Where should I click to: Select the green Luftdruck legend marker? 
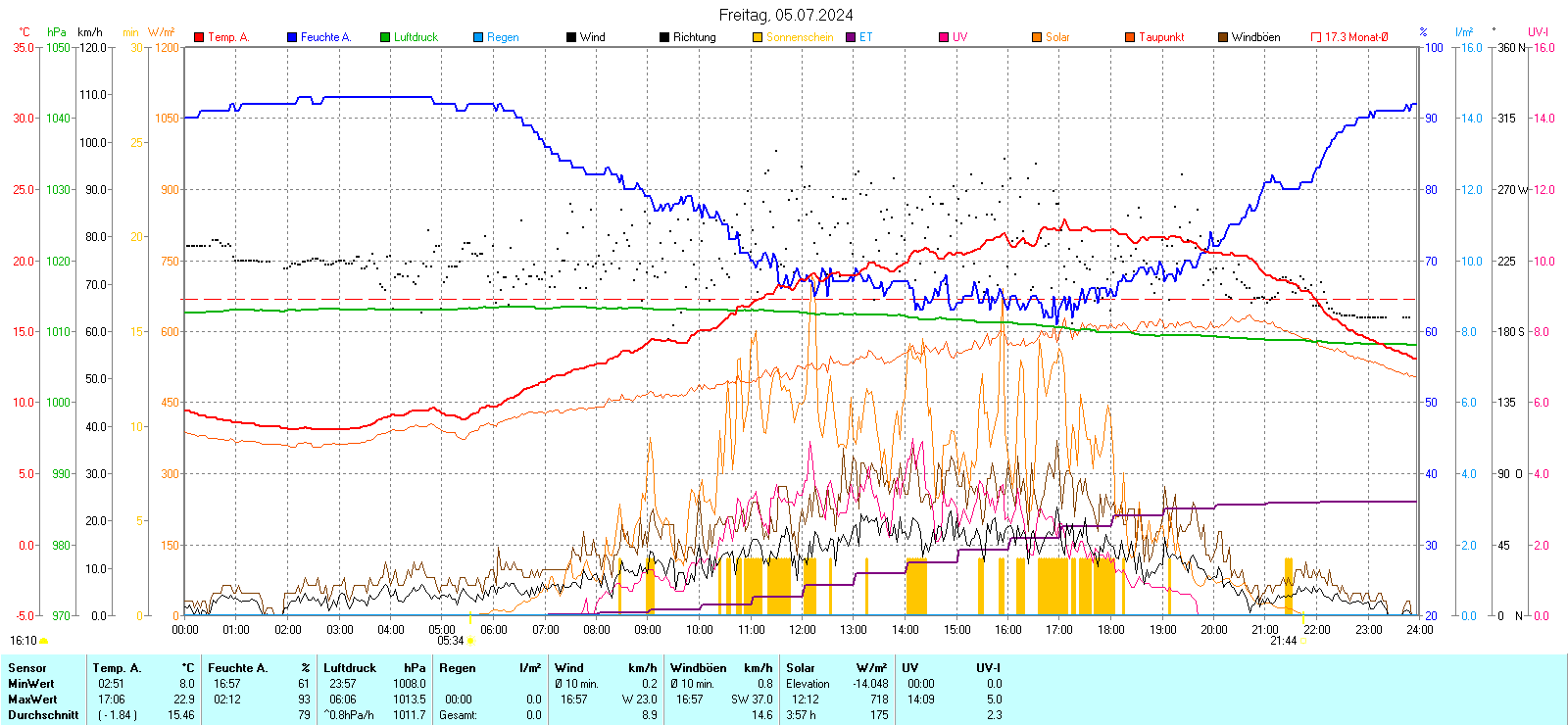point(385,37)
